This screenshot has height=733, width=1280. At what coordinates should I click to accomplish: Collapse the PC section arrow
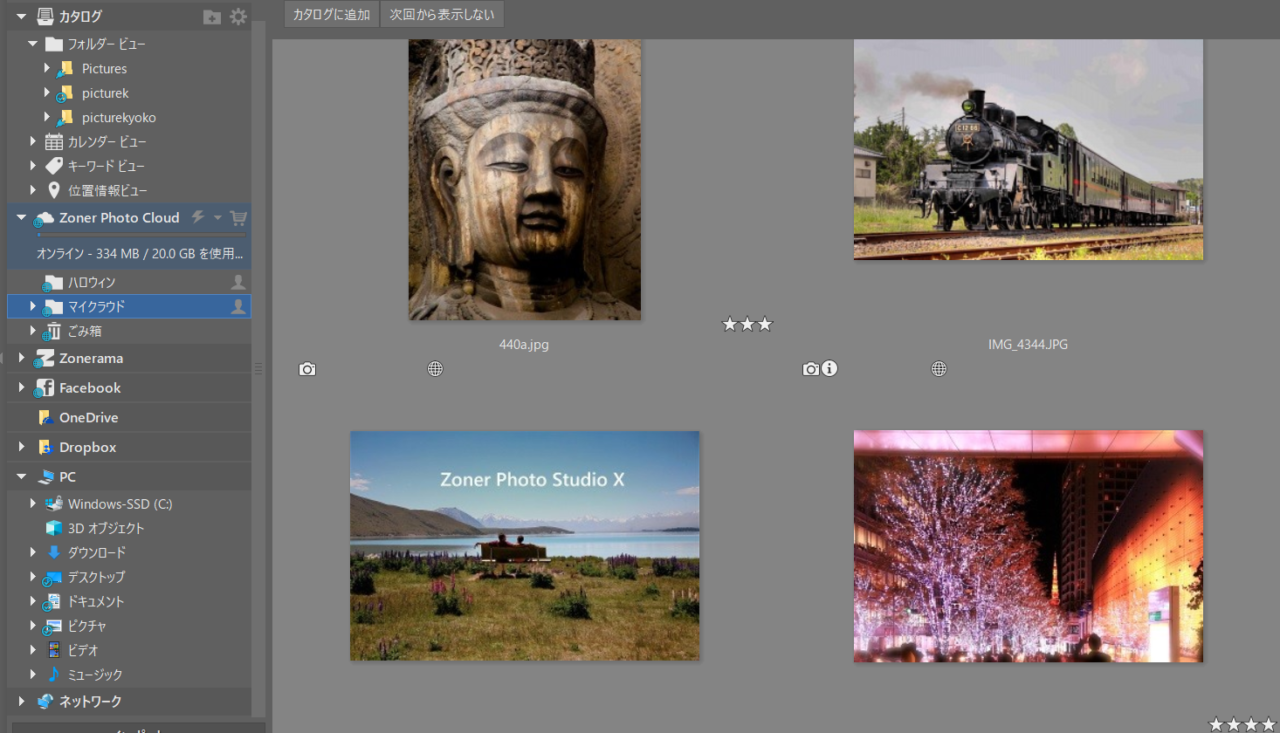(21, 477)
